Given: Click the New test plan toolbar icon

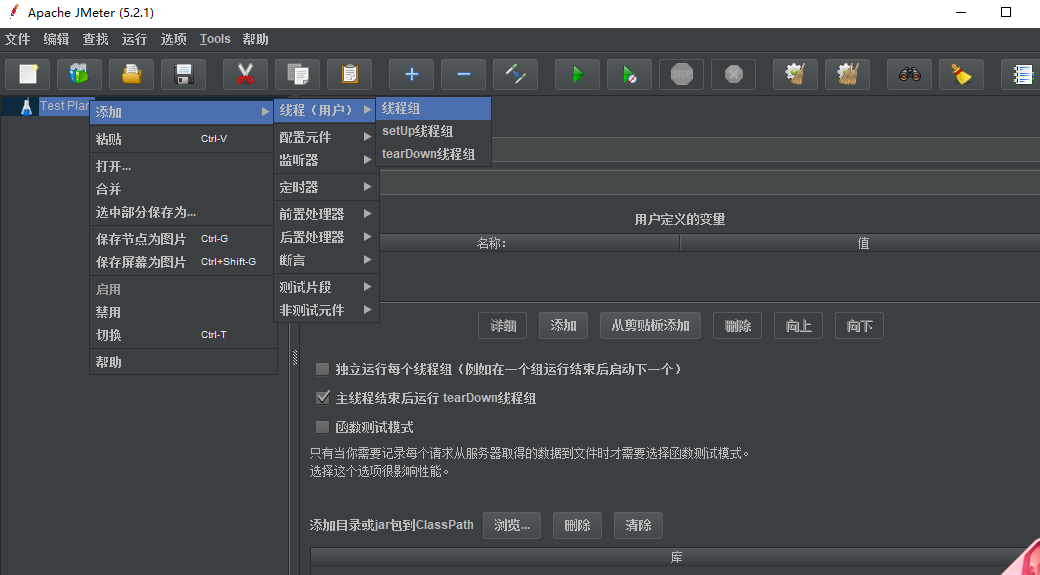Looking at the screenshot, I should tap(27, 74).
